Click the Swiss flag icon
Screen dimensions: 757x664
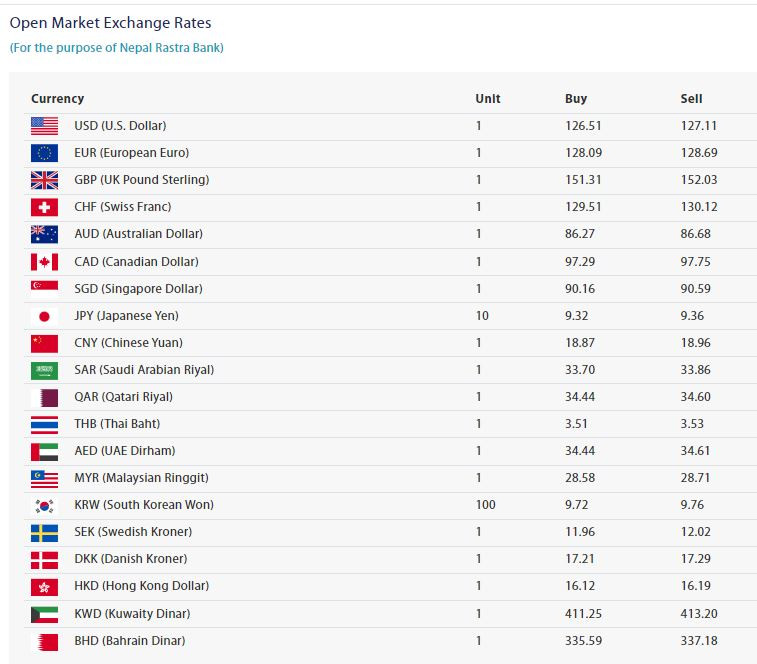click(x=44, y=207)
